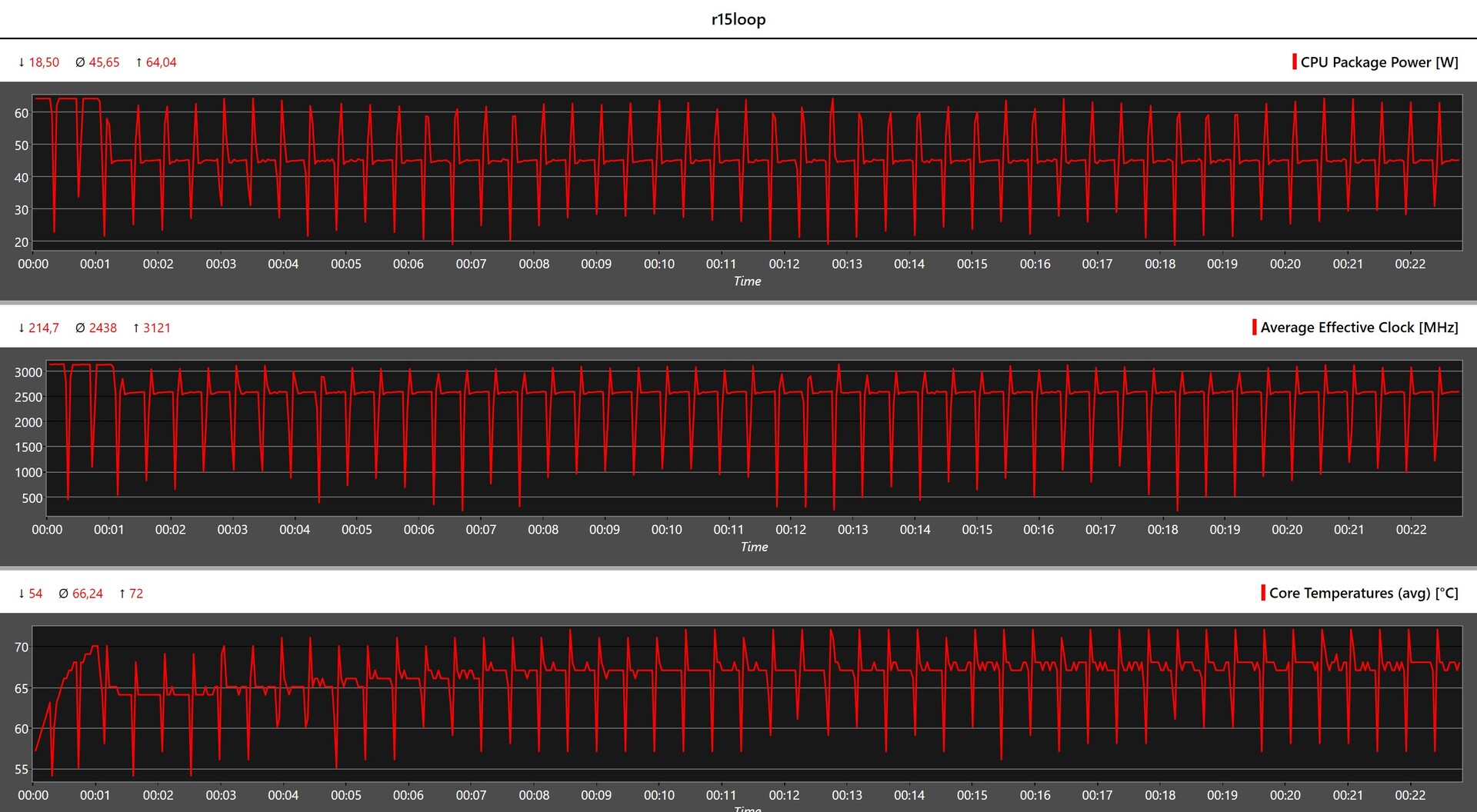Screen dimensions: 1477x812
Task: Click average power value 45,65
Action: pyautogui.click(x=104, y=62)
